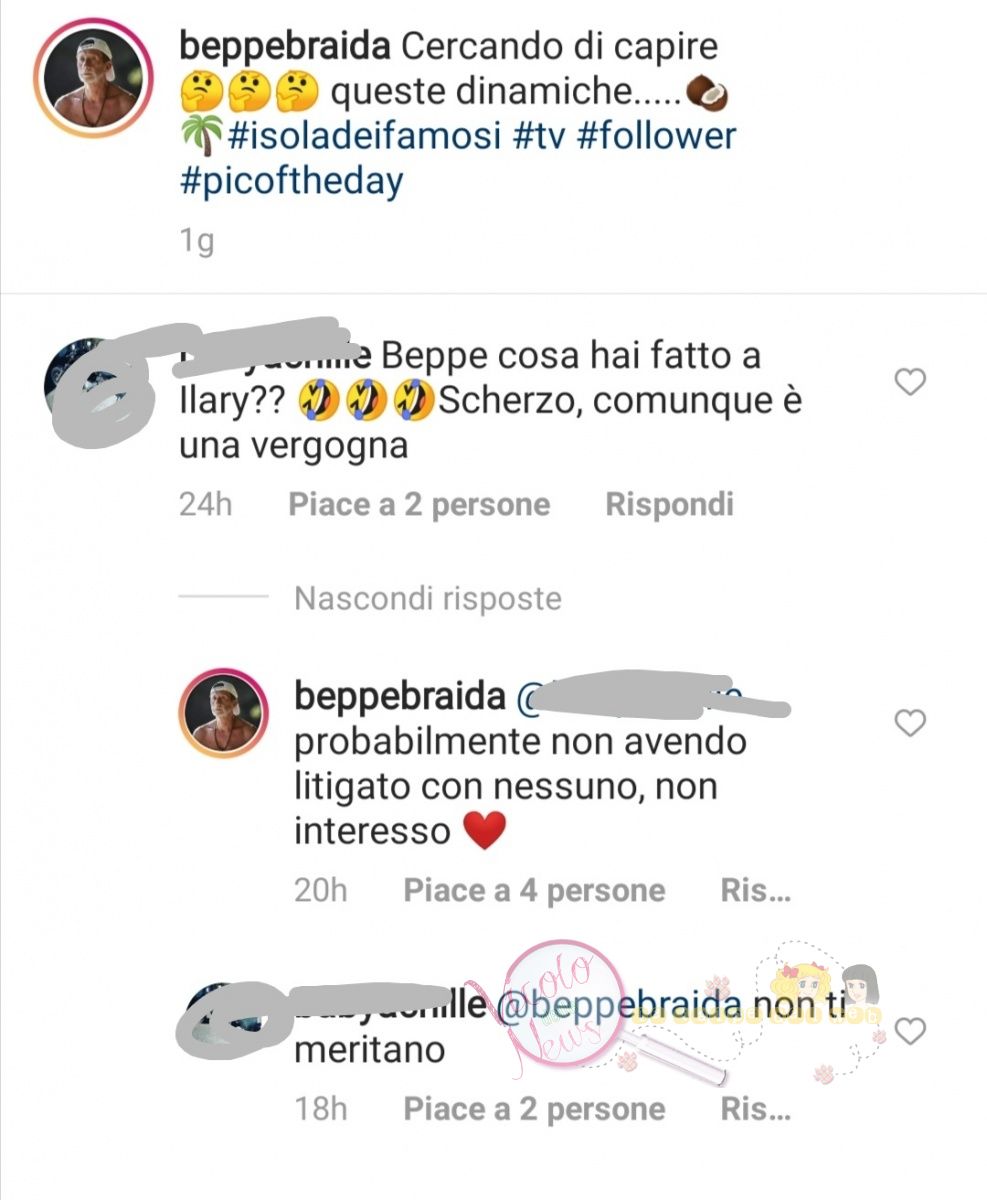Like the 'Beppe cosa hai fatto' comment
This screenshot has height=1200, width=987.
pyautogui.click(x=909, y=381)
